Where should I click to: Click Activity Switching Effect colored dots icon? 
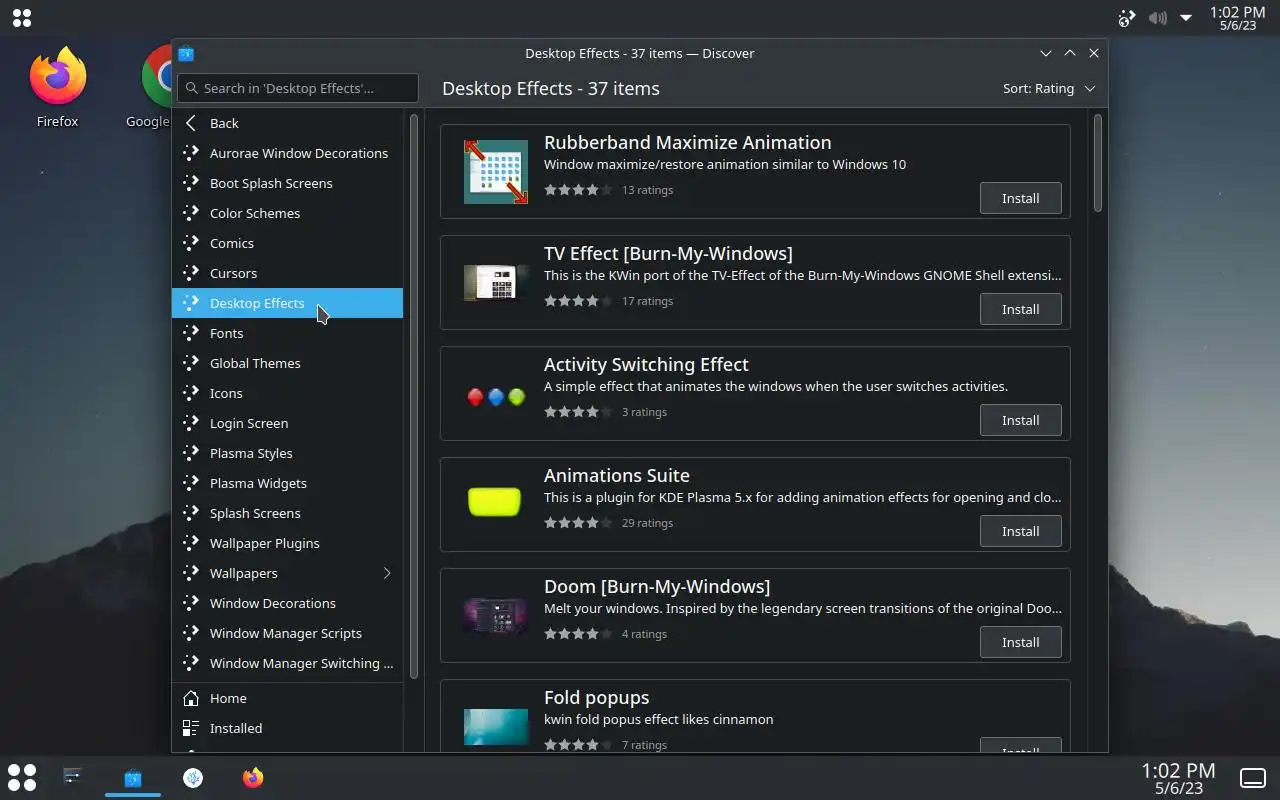496,397
